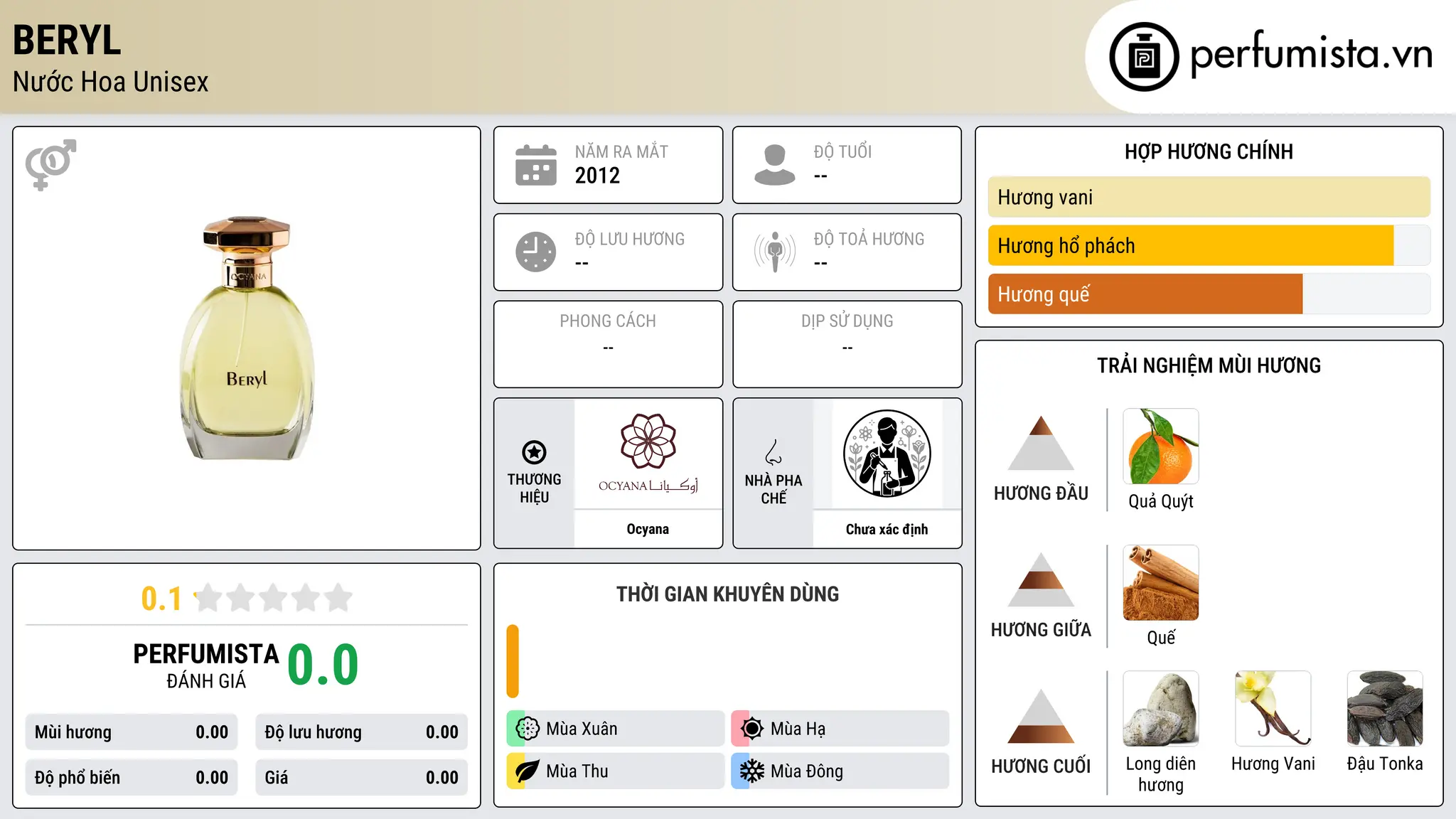The width and height of the screenshot is (1456, 819).
Task: Click the ĐỘ TOẢ HƯƠNG sillage label
Action: click(869, 239)
